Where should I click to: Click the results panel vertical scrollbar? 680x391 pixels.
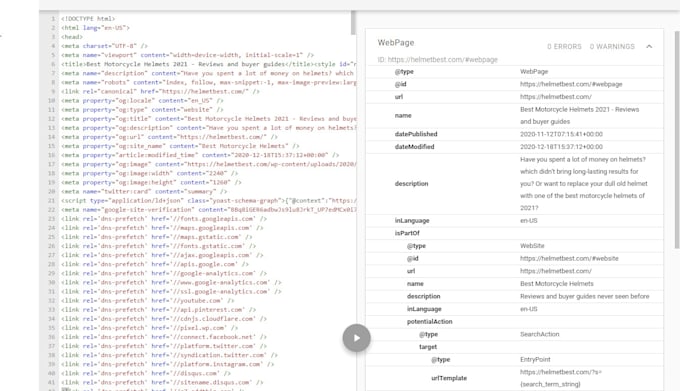click(677, 140)
